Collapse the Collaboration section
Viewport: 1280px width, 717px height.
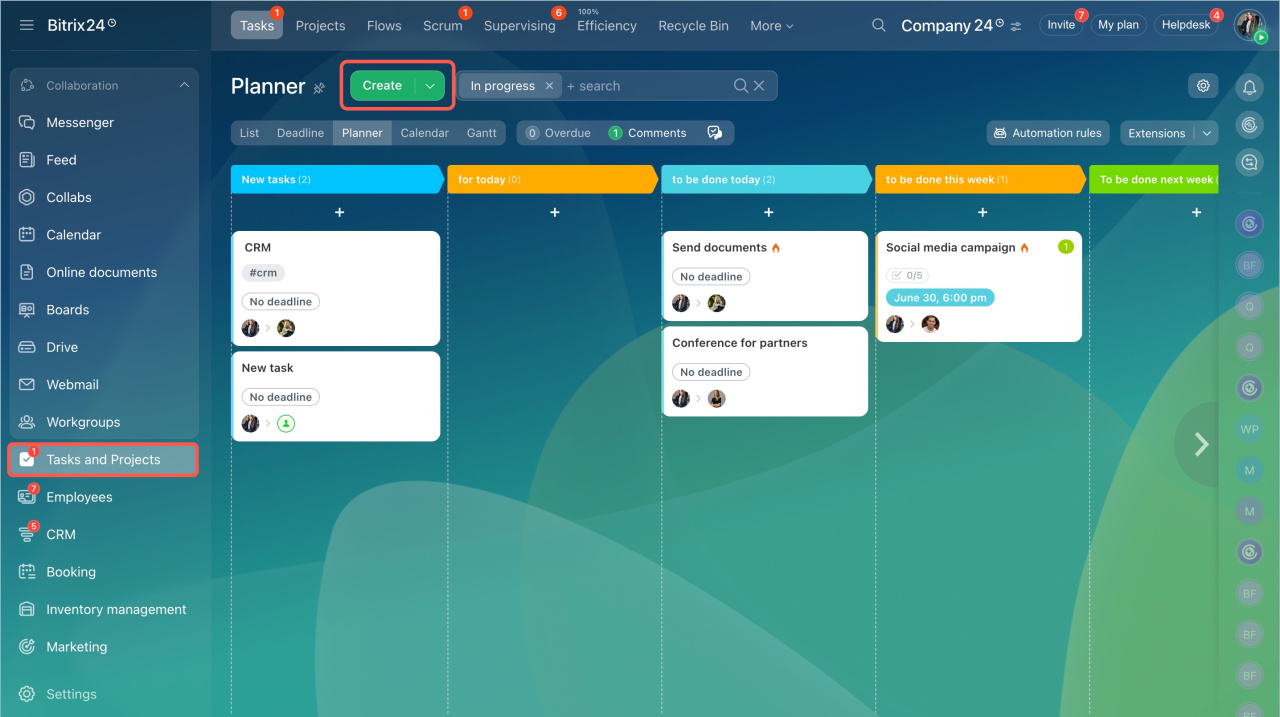click(x=184, y=86)
